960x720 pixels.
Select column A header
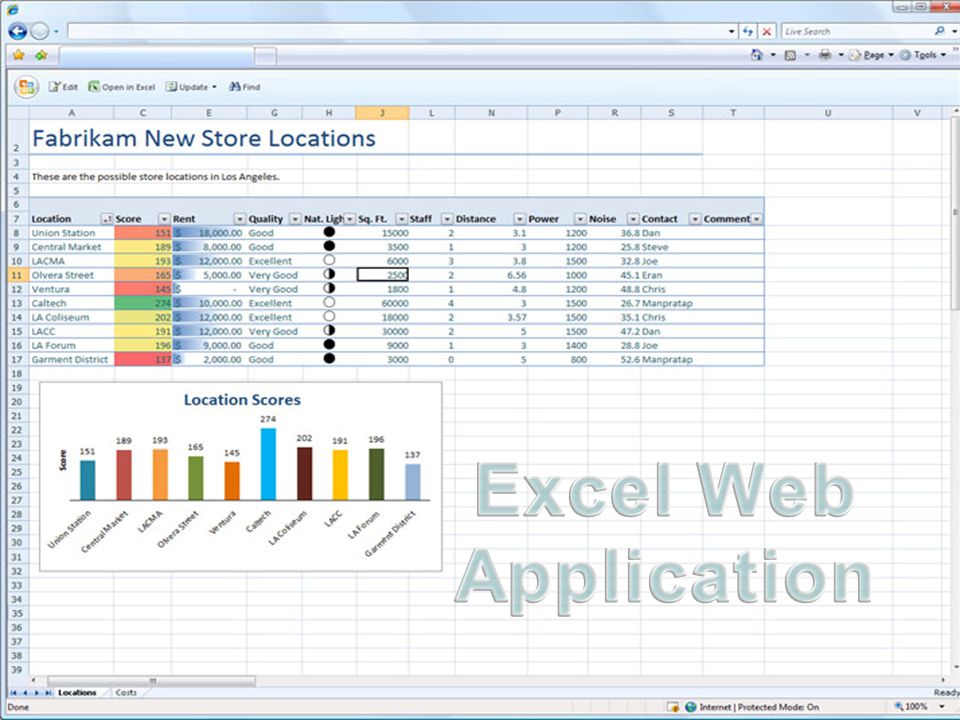[72, 113]
